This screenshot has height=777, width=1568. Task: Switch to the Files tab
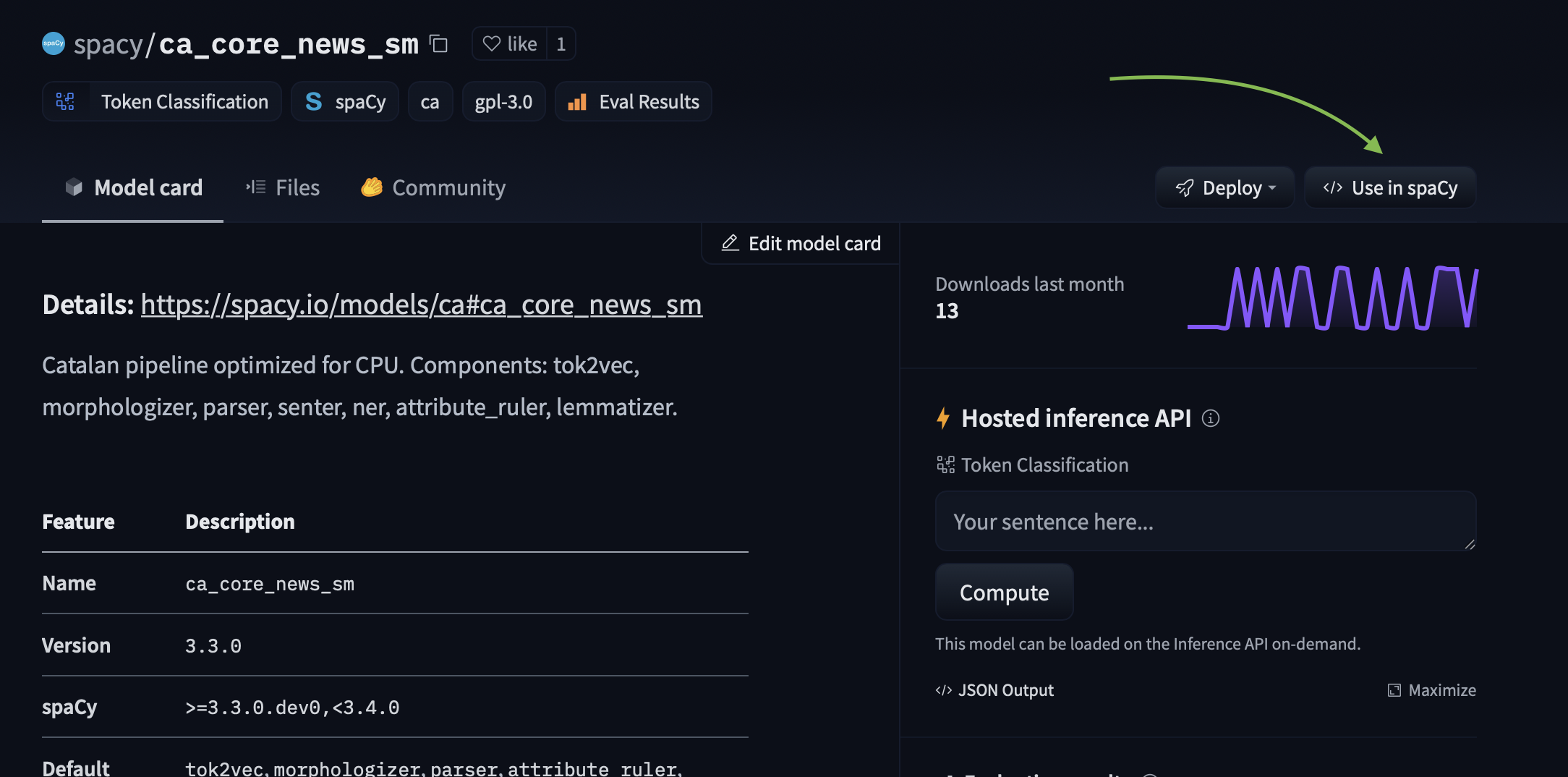[283, 188]
